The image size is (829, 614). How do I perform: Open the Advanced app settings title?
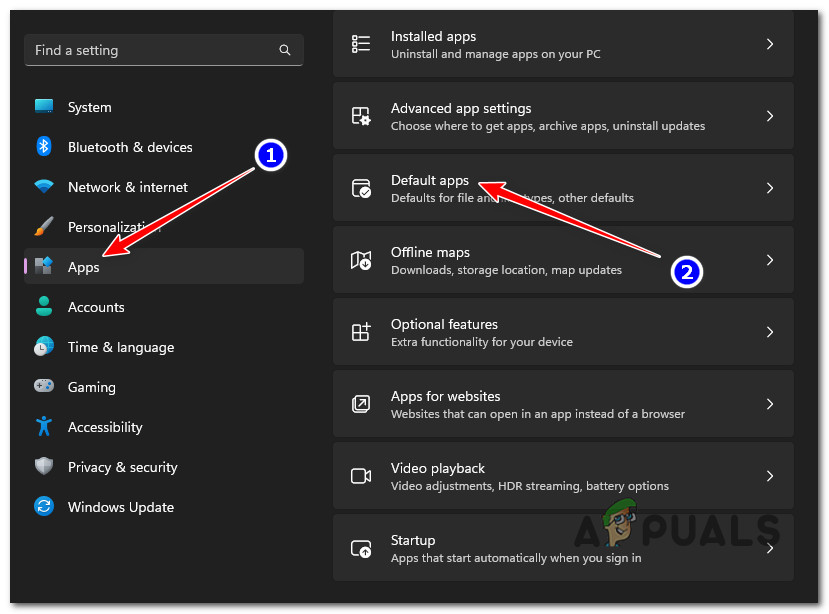pyautogui.click(x=461, y=108)
